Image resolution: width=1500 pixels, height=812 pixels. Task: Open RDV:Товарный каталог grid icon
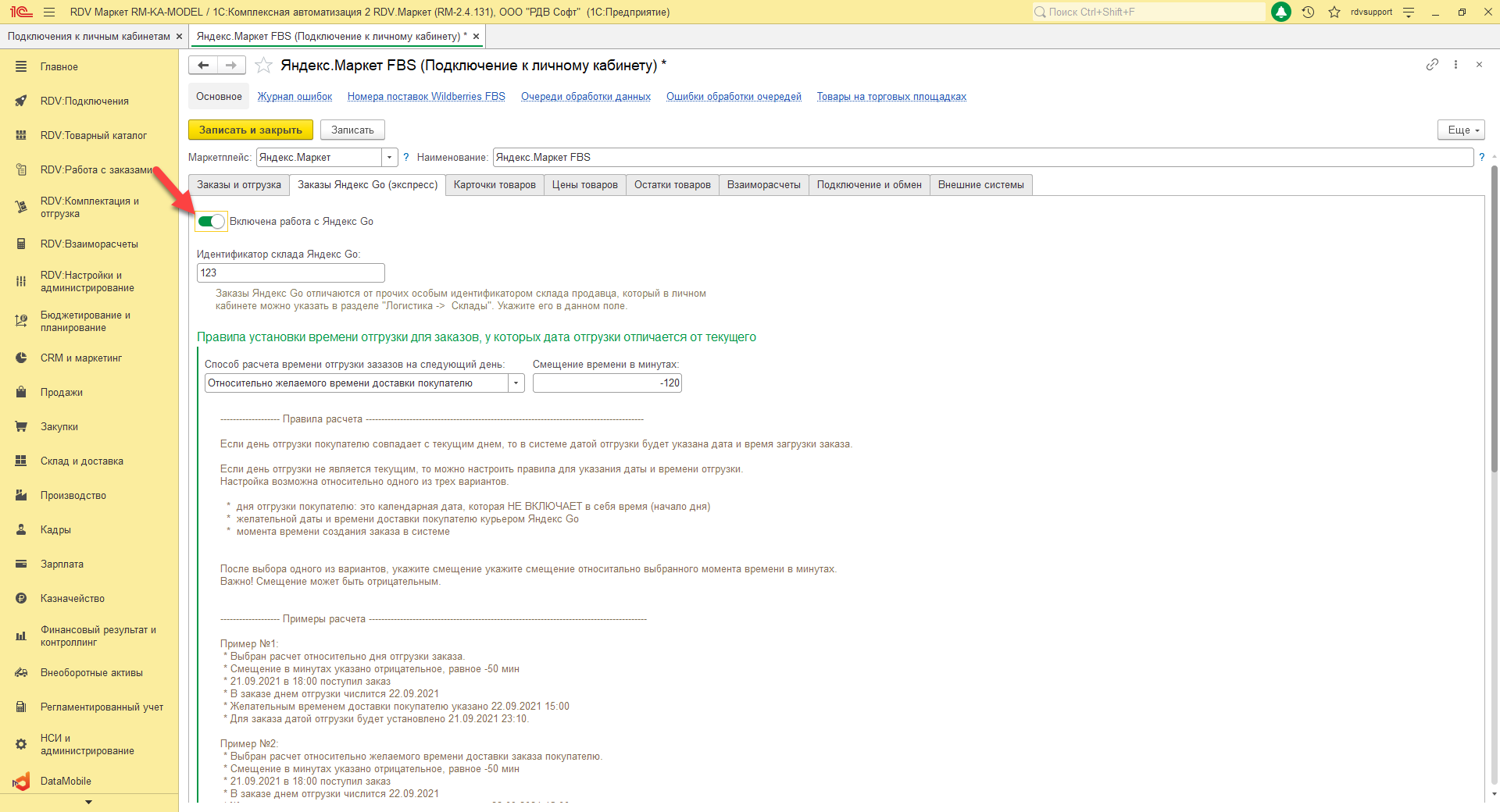21,135
